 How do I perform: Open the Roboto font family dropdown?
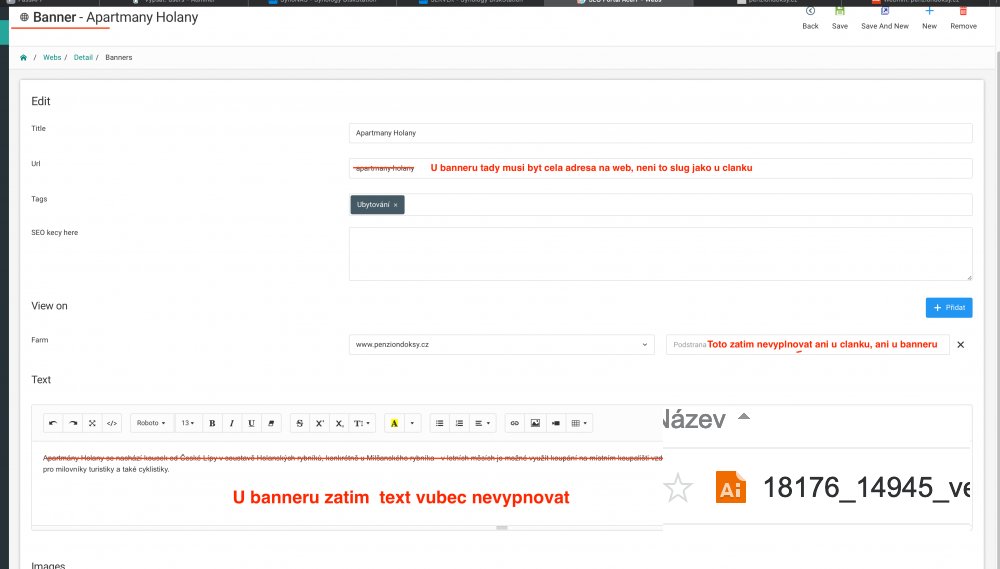pos(152,423)
